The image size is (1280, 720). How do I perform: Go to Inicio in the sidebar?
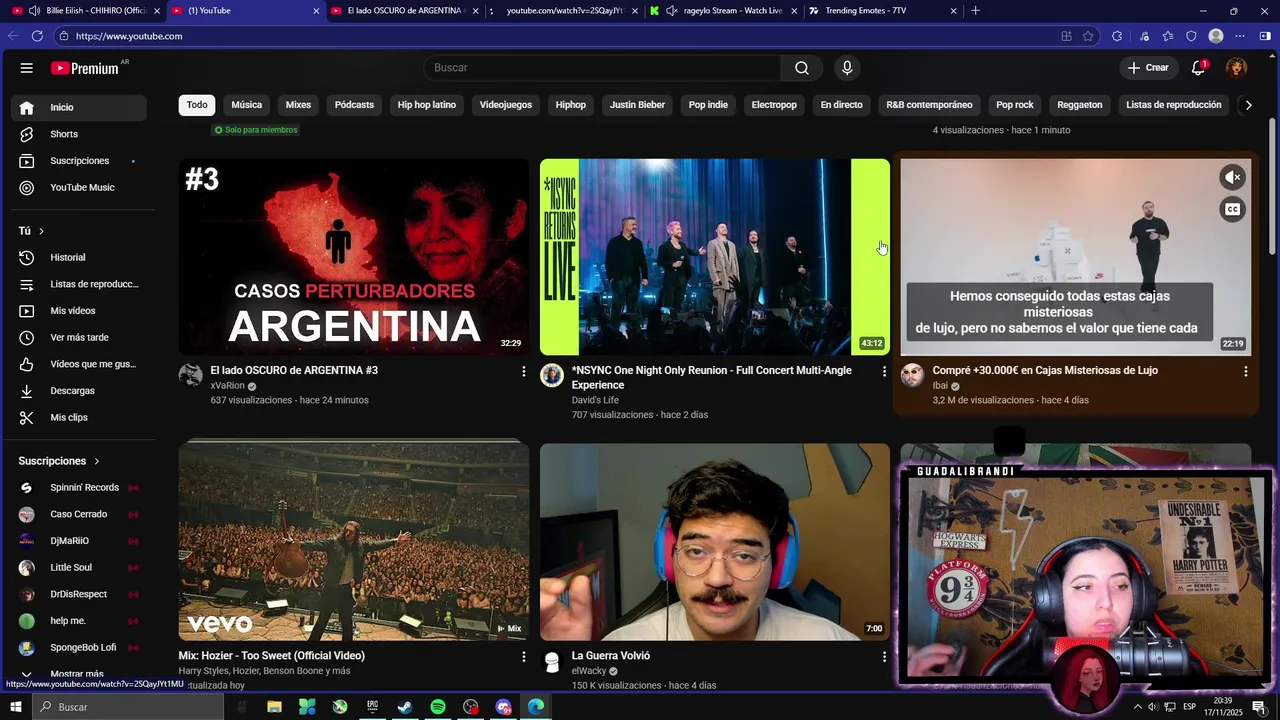point(79,107)
